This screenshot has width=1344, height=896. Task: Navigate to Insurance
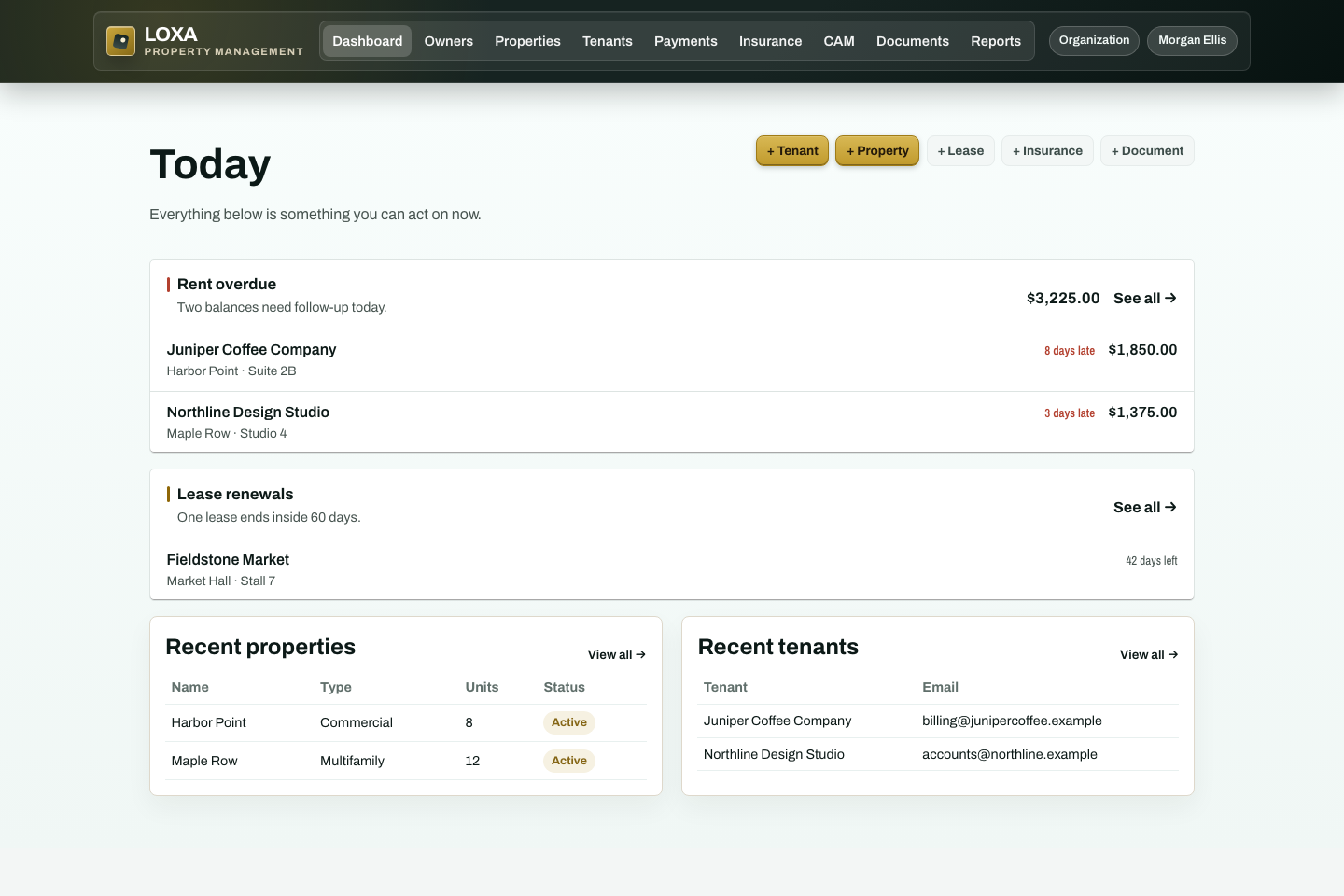point(771,41)
